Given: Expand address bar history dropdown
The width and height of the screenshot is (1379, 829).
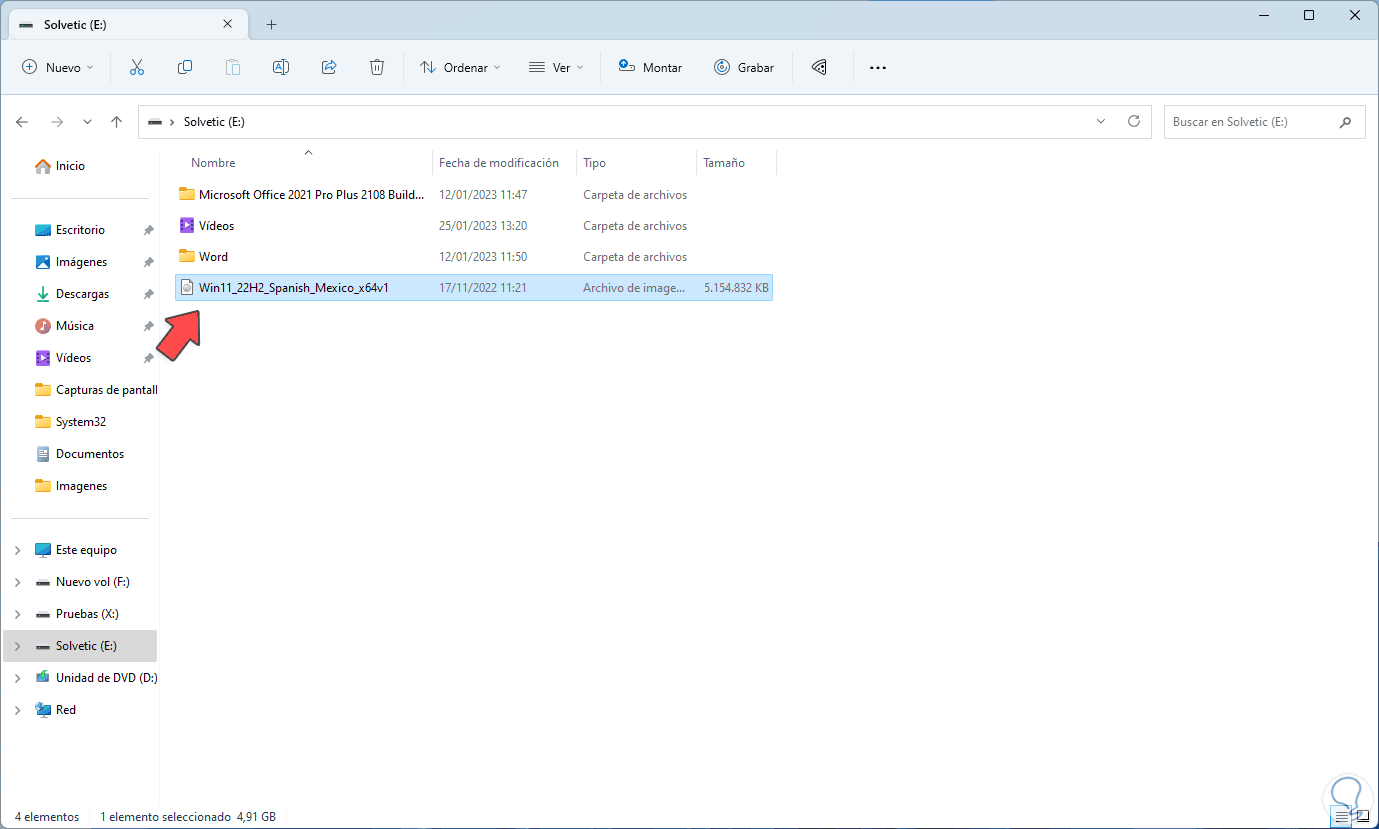Looking at the screenshot, I should tap(1101, 121).
